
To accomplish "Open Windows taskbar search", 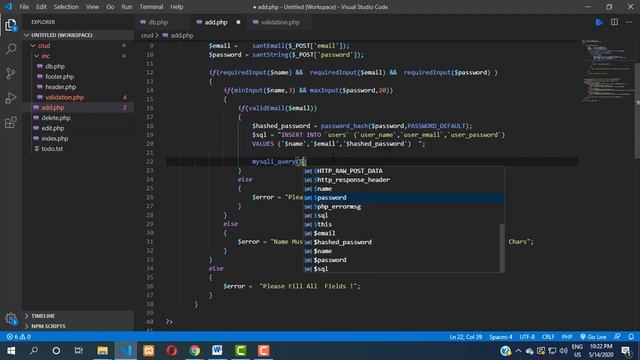I will point(34,351).
